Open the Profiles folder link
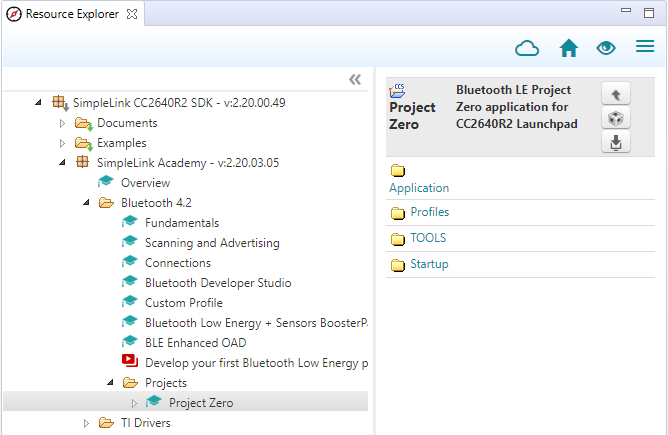The image size is (668, 435). [x=429, y=212]
